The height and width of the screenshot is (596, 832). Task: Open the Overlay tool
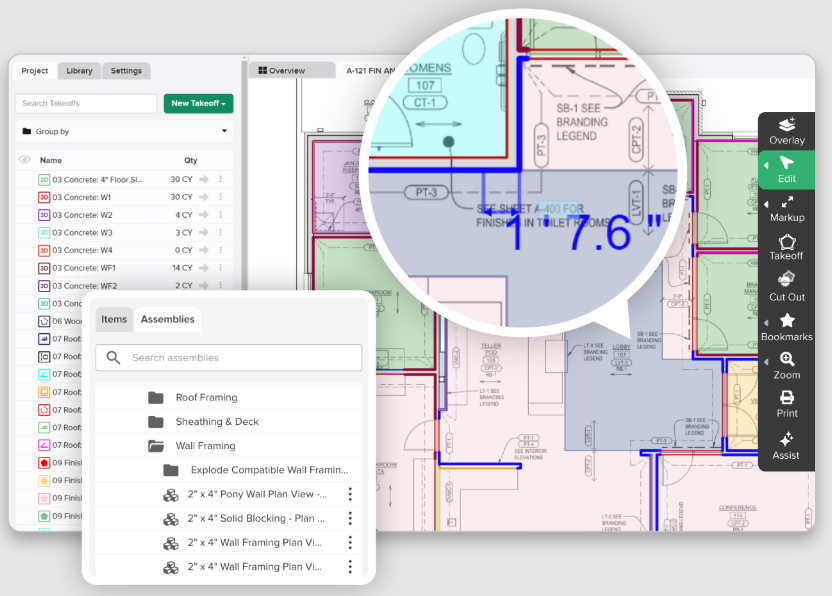click(x=787, y=131)
